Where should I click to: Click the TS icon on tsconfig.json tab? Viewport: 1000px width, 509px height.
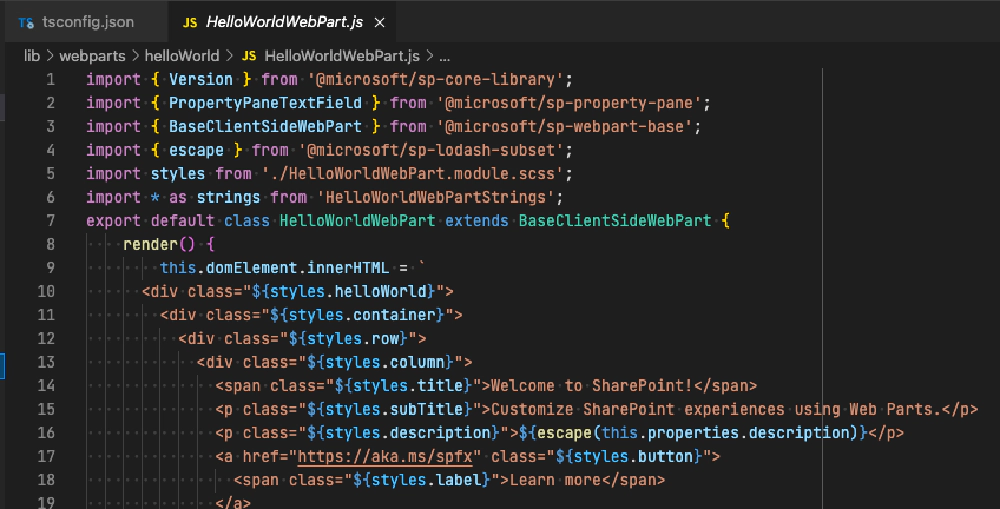(26, 23)
